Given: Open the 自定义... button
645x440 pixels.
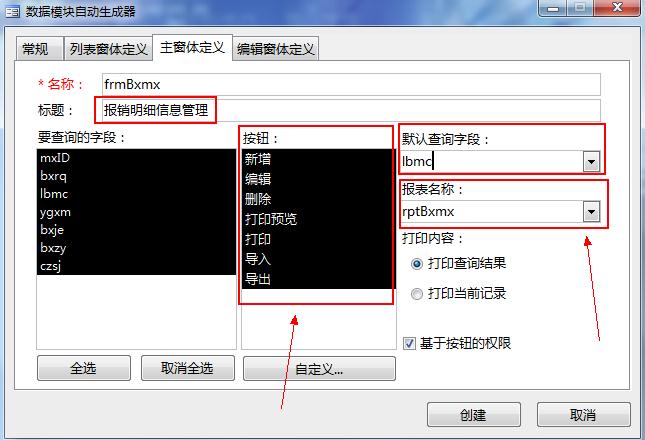Looking at the screenshot, I should click(x=319, y=368).
